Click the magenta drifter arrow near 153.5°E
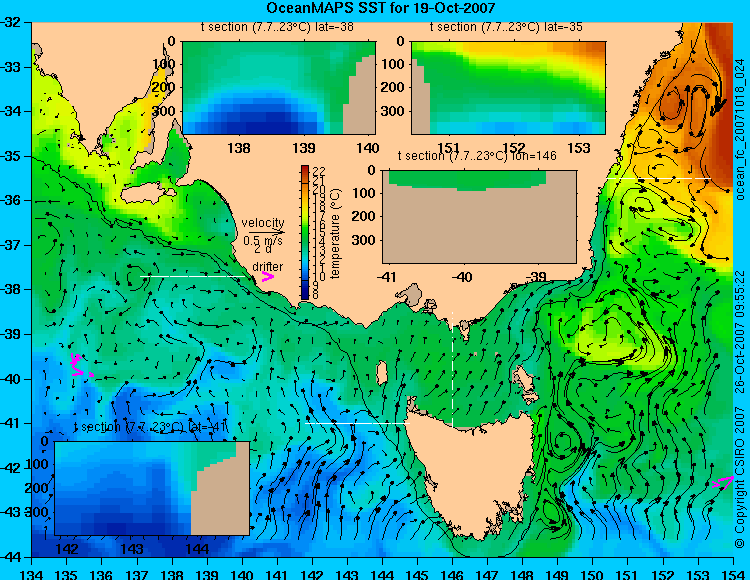The width and height of the screenshot is (750, 580). 723,483
